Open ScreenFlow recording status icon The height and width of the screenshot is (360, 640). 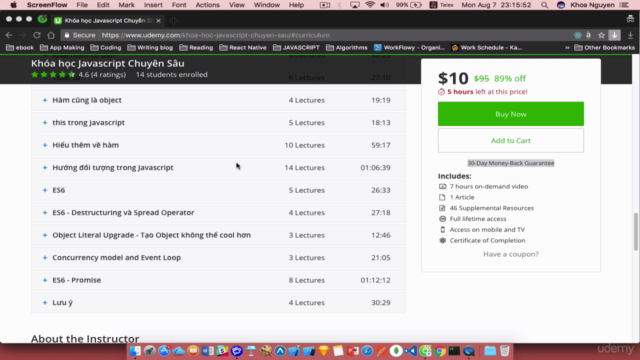[x=325, y=5]
